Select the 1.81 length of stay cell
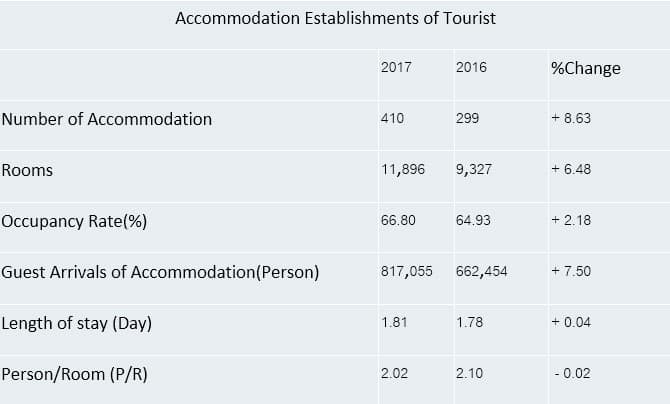This screenshot has height=404, width=670. [x=394, y=322]
